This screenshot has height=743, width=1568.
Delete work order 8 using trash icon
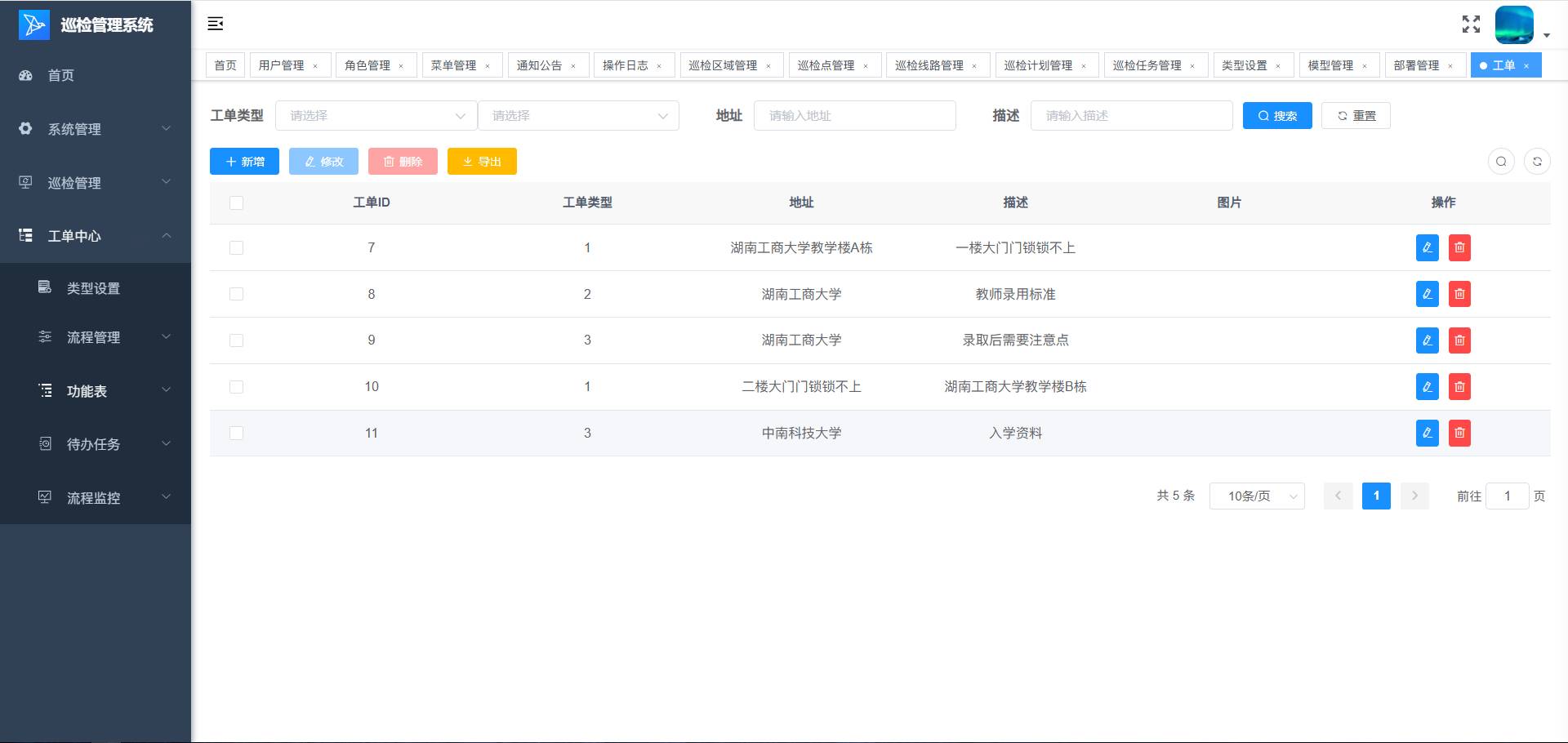pos(1459,294)
